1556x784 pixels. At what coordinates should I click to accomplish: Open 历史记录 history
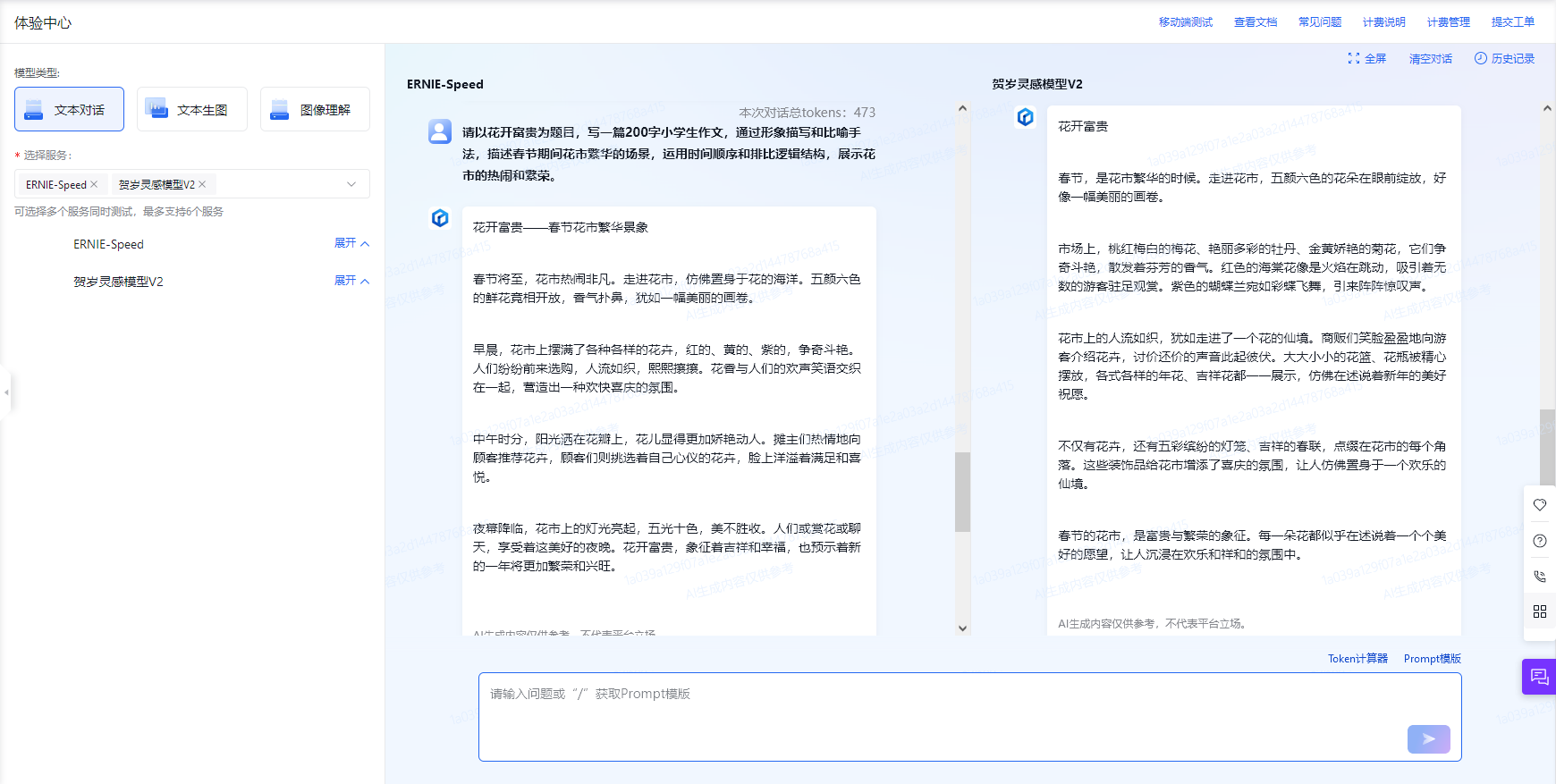point(1505,58)
